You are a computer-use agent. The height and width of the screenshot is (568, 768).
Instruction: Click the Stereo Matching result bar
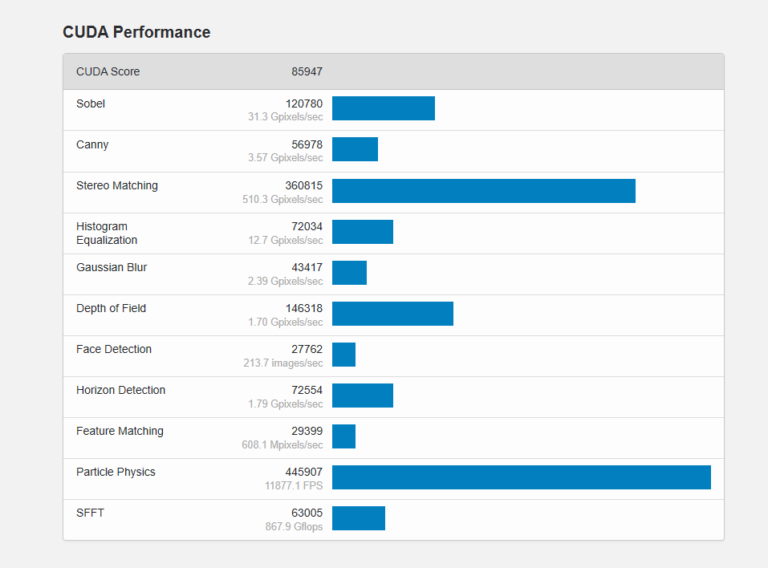483,190
